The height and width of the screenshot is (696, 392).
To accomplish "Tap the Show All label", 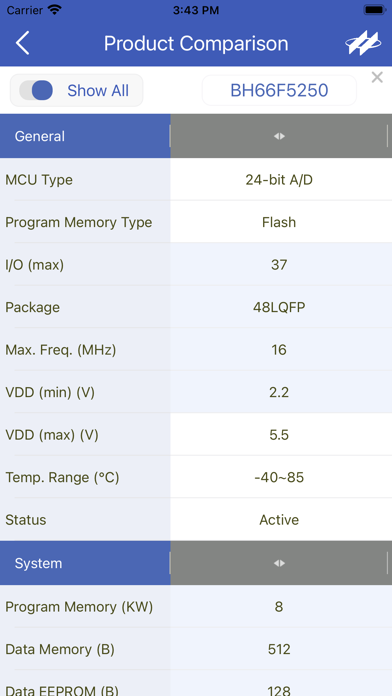I will 98,91.
